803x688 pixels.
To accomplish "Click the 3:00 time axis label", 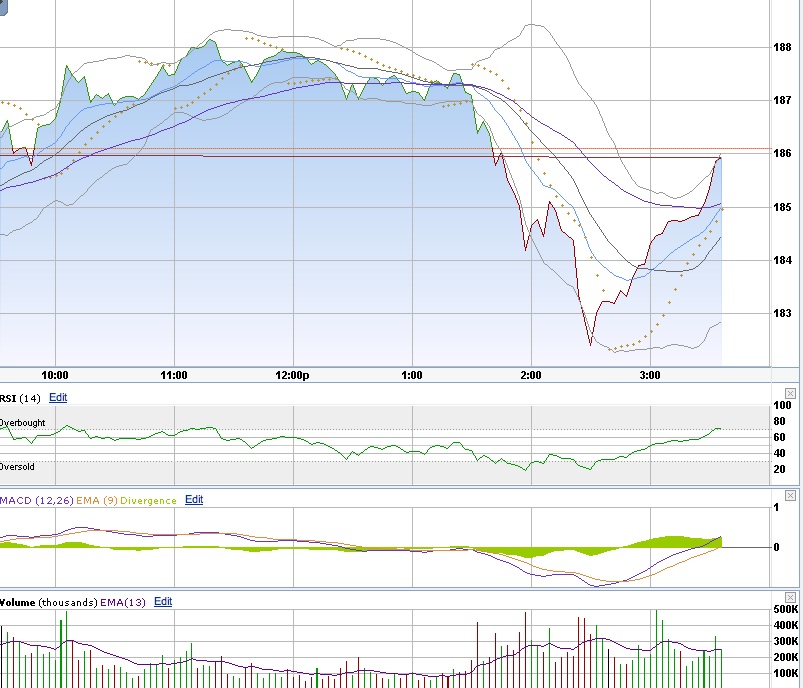I will pyautogui.click(x=648, y=375).
